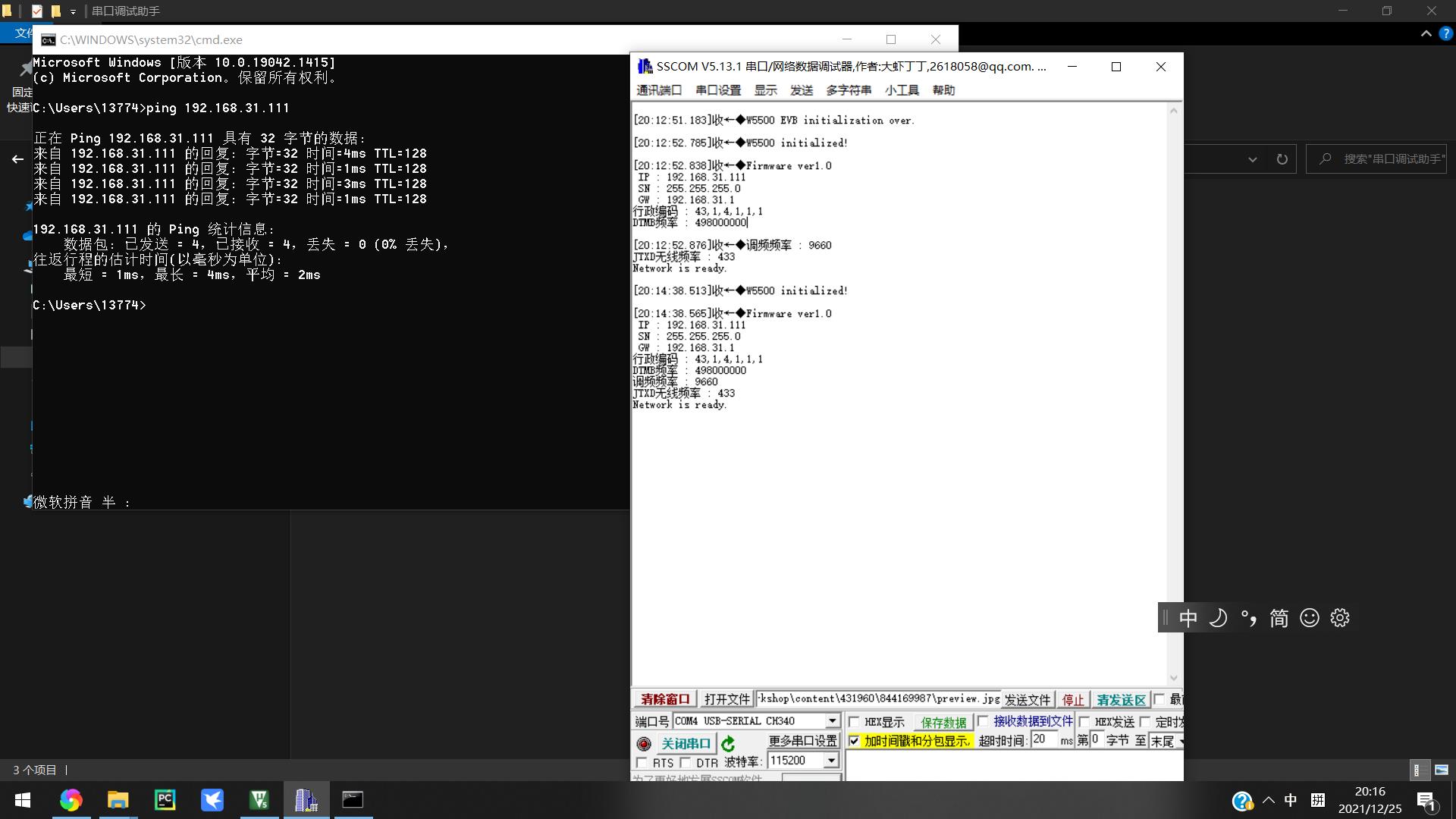Viewport: 1456px width, 819px height.
Task: Toggle the RTS checkbox
Action: 642,762
